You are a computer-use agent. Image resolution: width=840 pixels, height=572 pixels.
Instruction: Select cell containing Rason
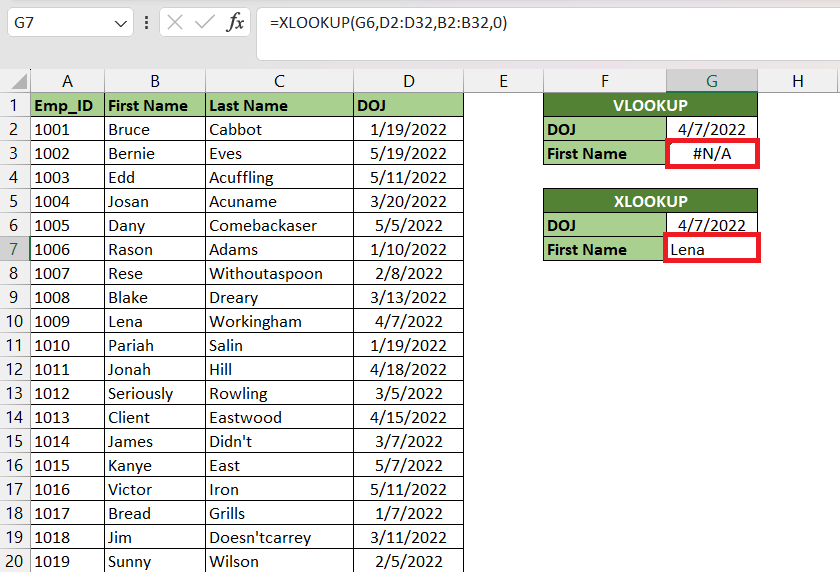pos(155,249)
